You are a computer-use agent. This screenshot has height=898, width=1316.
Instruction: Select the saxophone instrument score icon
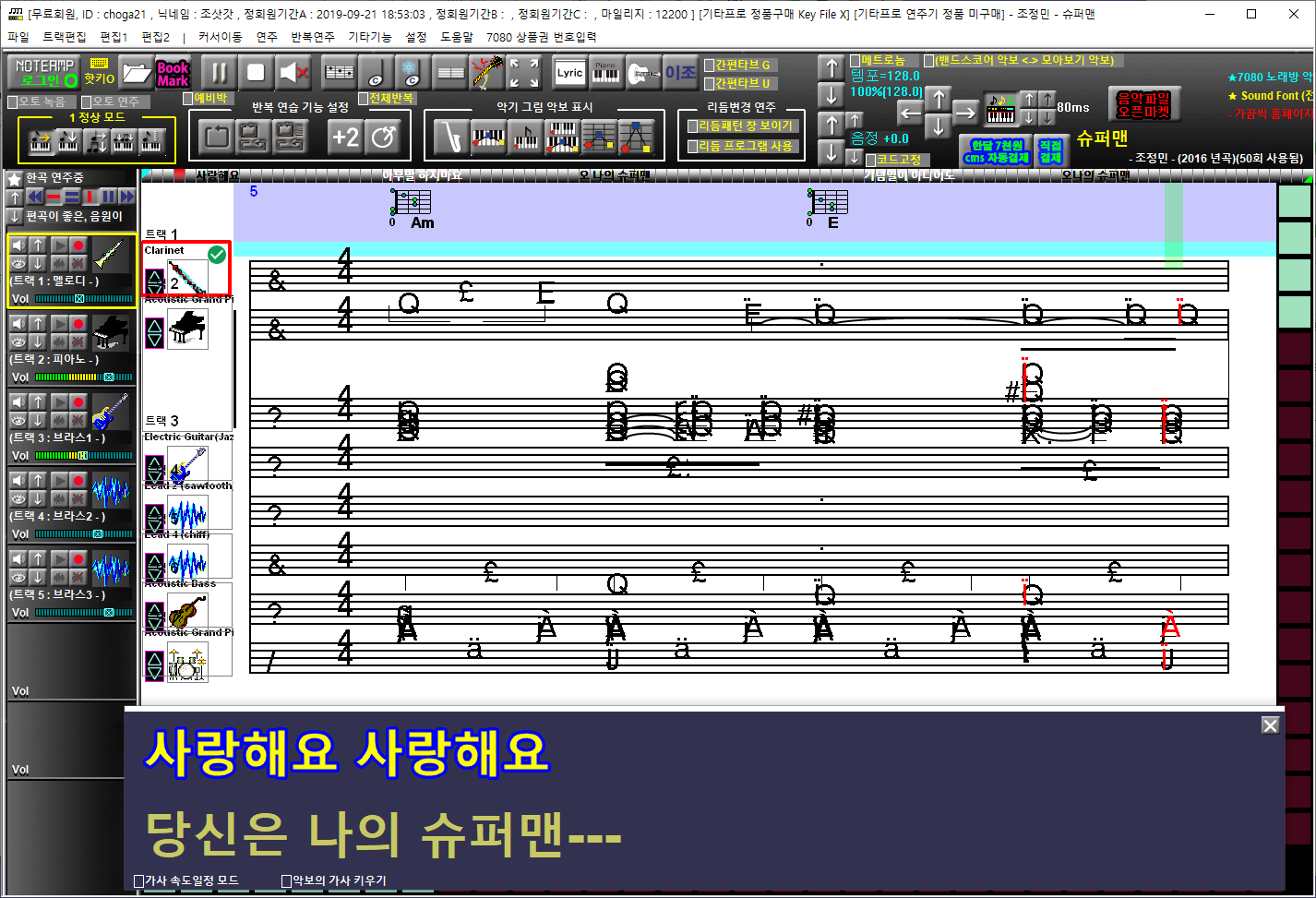[x=452, y=138]
